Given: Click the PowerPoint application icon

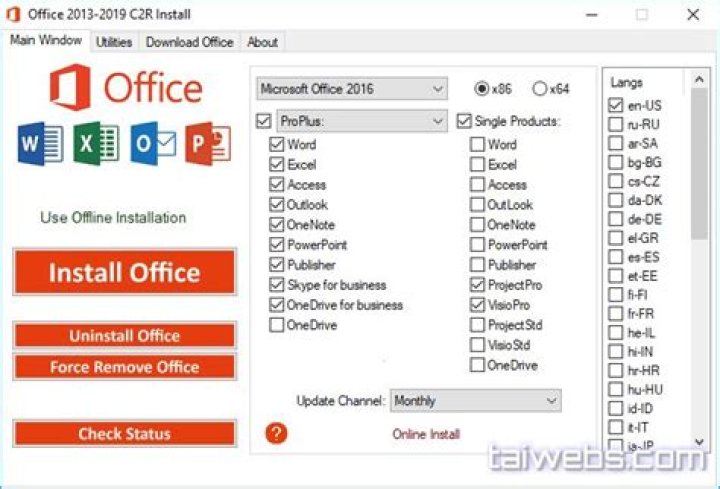Looking at the screenshot, I should [x=208, y=144].
